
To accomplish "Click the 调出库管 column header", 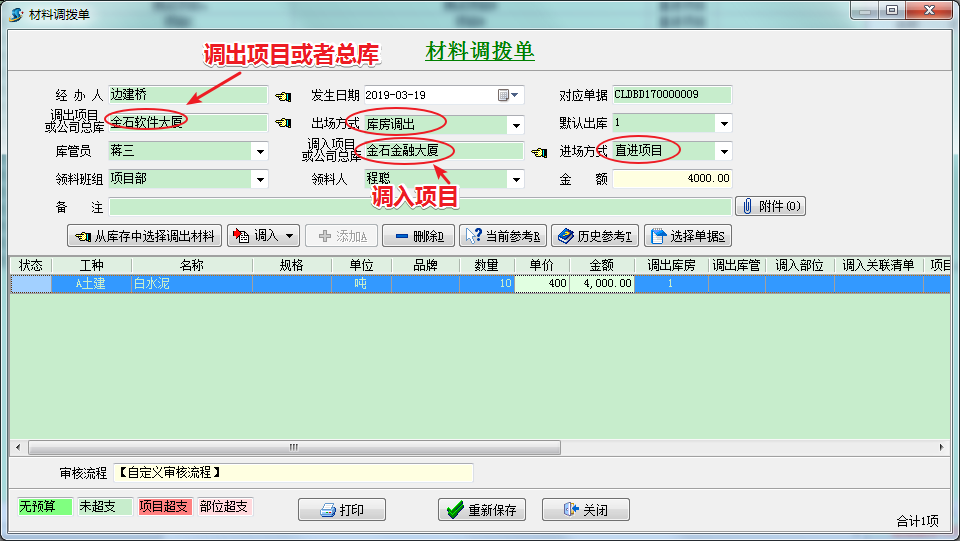I will (737, 265).
